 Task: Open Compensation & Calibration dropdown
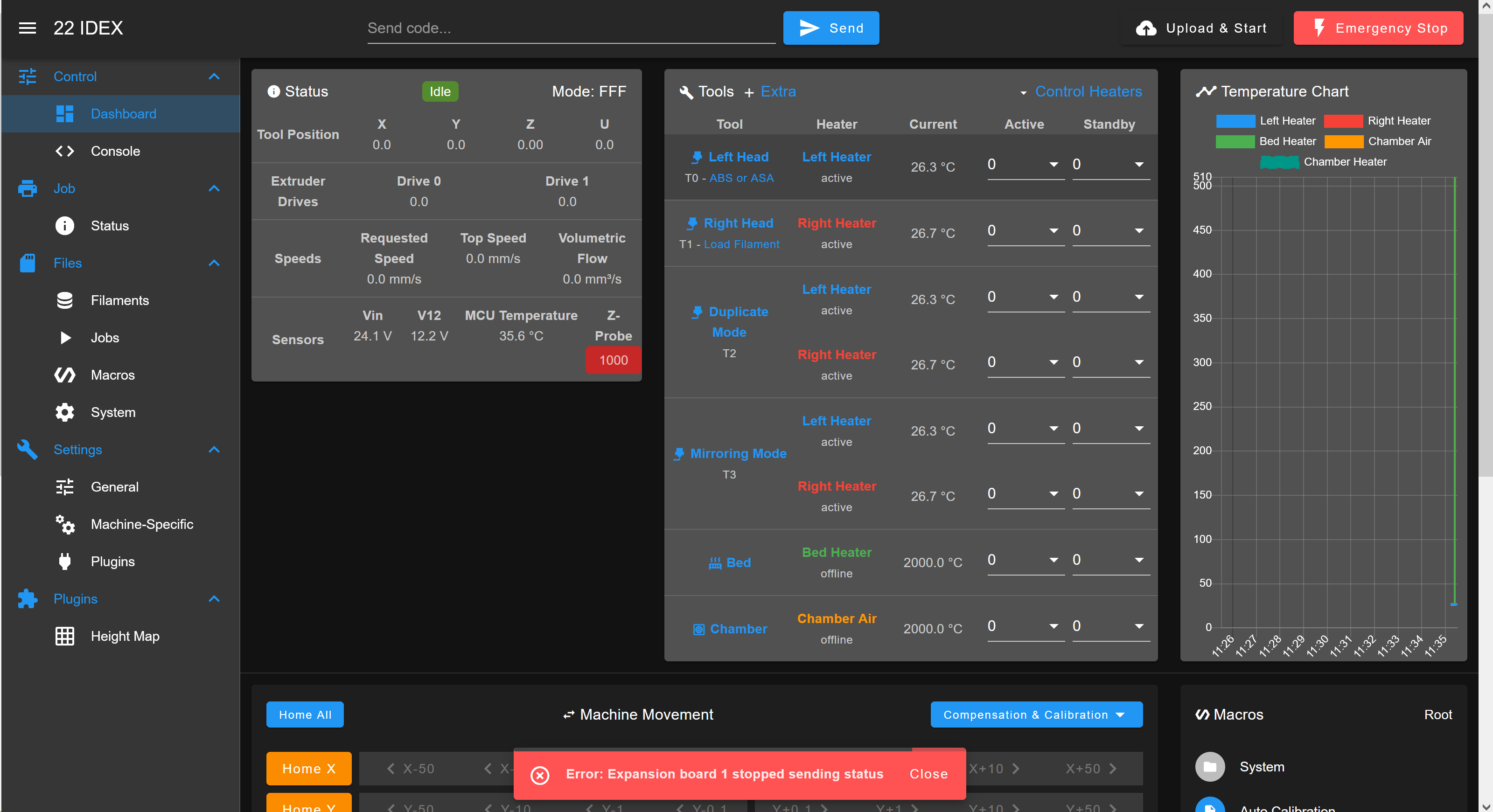[1036, 715]
